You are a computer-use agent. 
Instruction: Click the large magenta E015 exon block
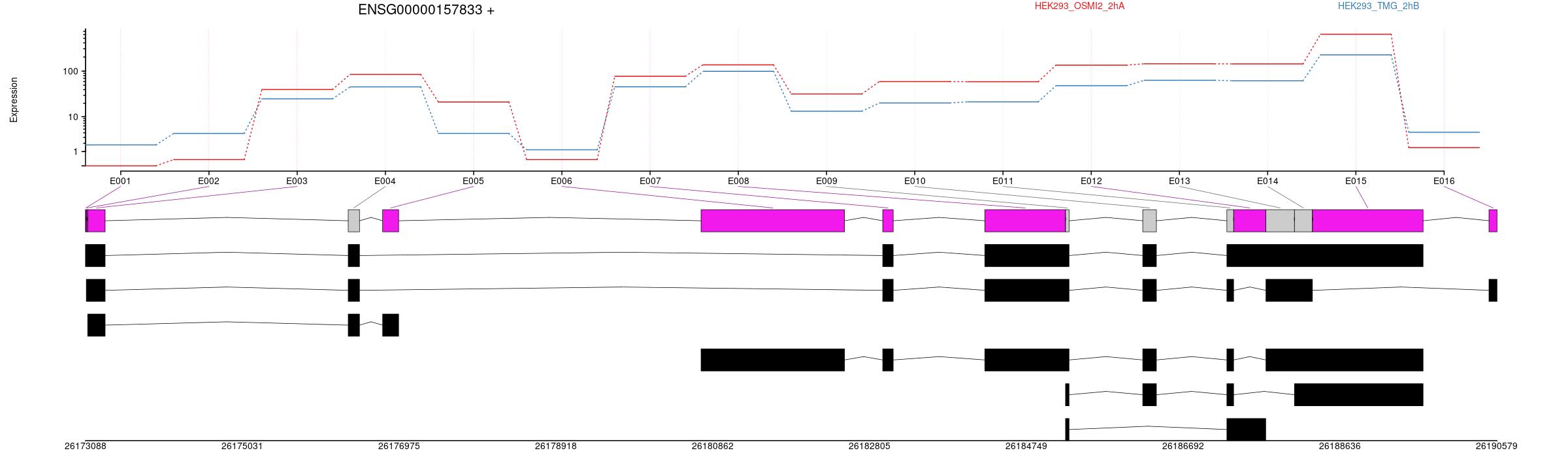tap(1367, 221)
